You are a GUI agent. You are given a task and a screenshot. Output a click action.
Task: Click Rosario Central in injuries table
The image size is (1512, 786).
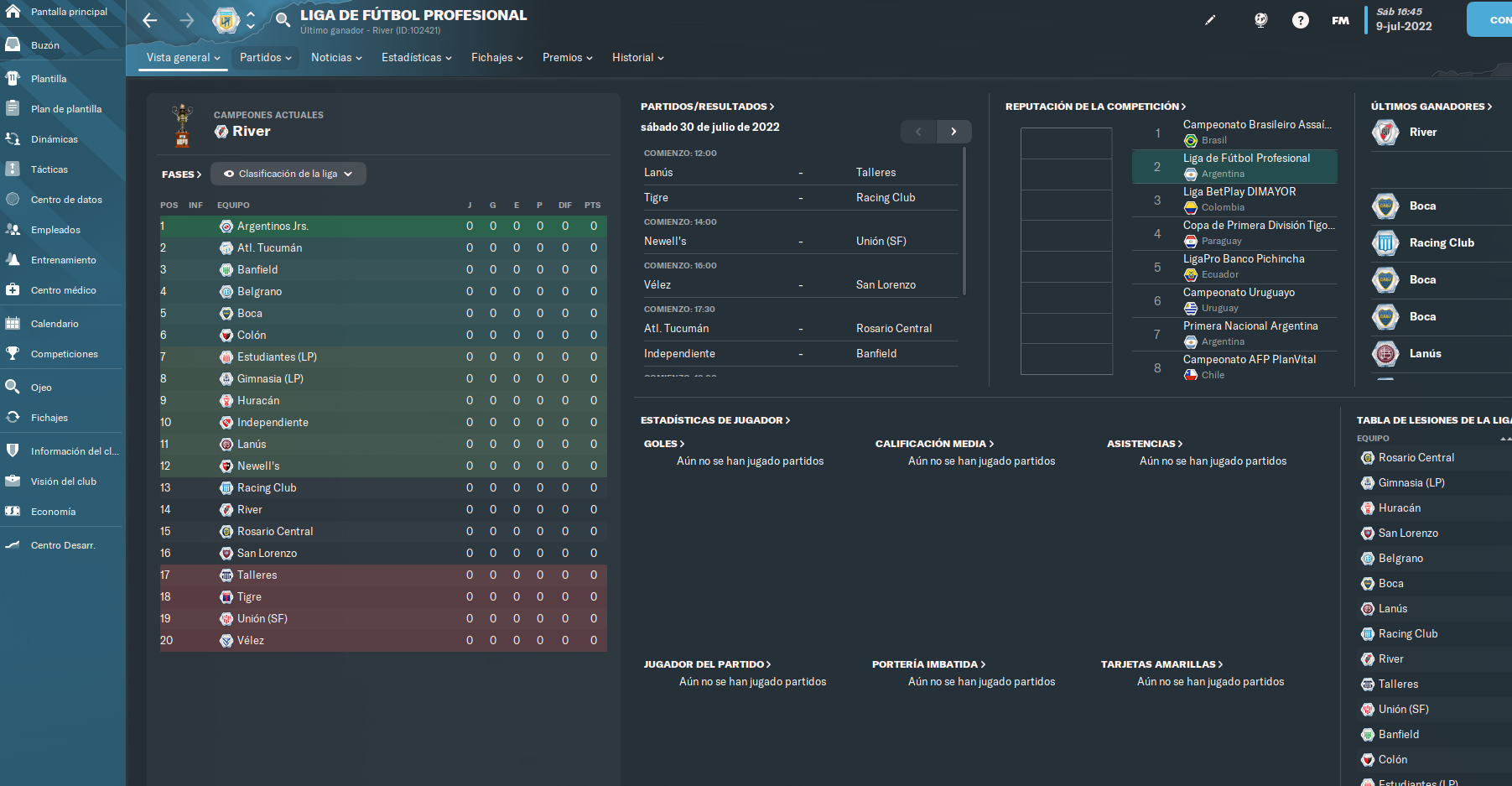[1416, 458]
